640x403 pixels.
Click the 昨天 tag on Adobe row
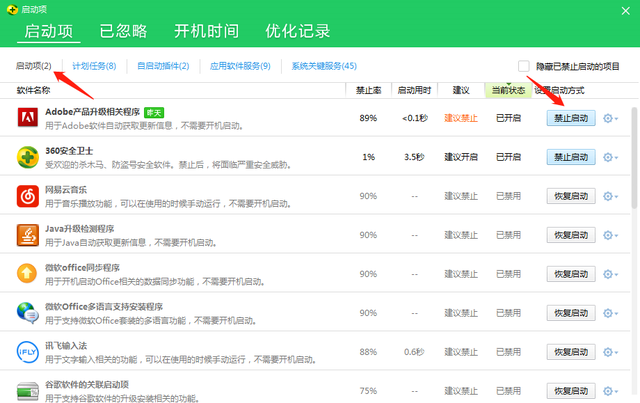(x=154, y=112)
